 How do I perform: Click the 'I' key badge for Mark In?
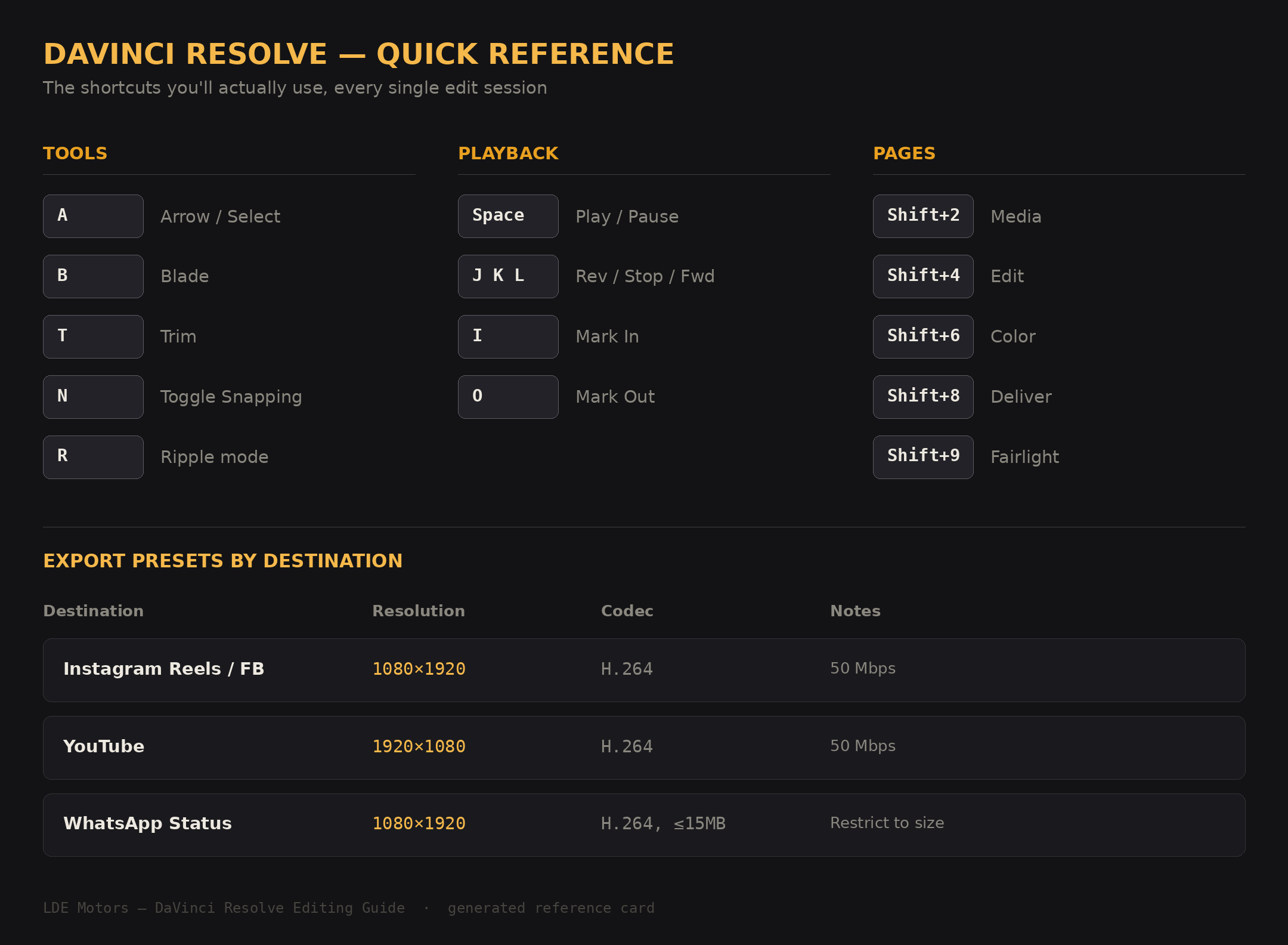point(508,336)
